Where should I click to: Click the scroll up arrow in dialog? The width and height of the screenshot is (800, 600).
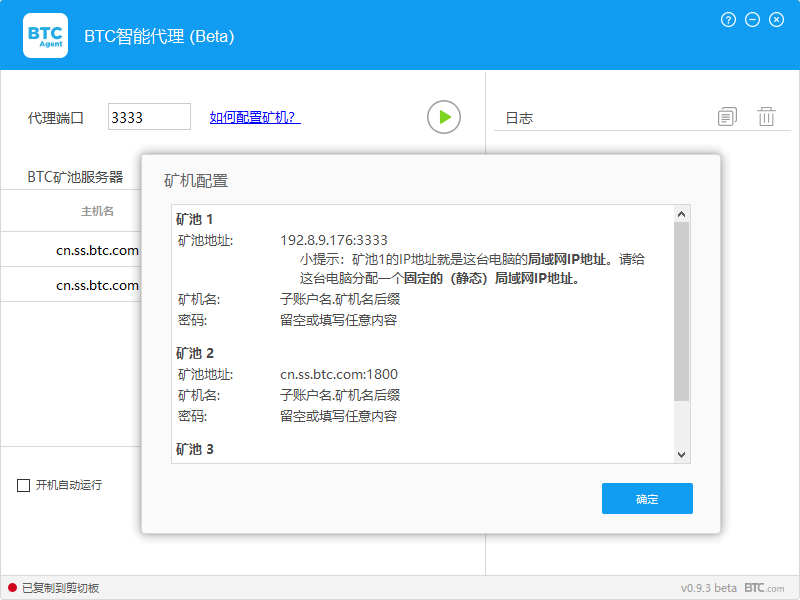click(681, 214)
